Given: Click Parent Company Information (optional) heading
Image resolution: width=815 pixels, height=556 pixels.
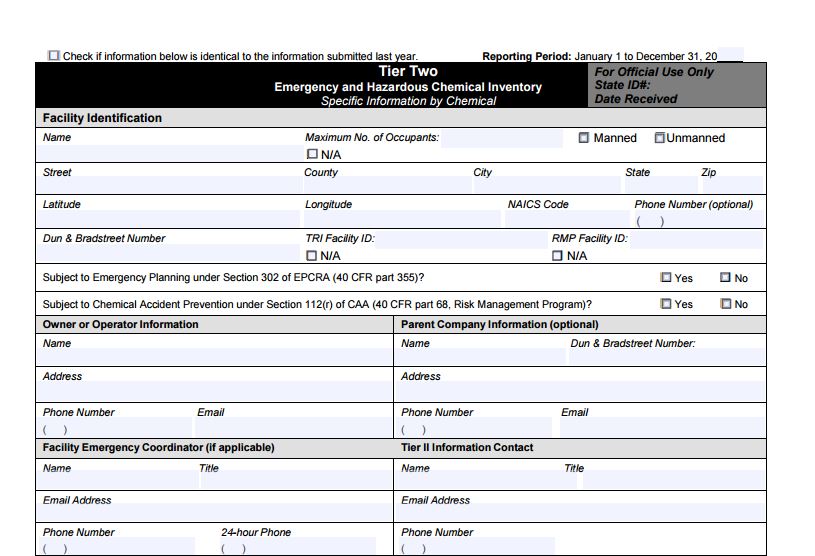Looking at the screenshot, I should coord(499,324).
